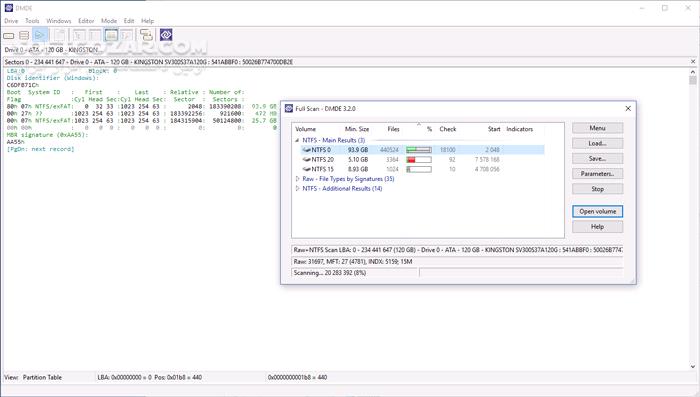This screenshot has width=700, height=397.
Task: Open the Help menu
Action: 147,21
